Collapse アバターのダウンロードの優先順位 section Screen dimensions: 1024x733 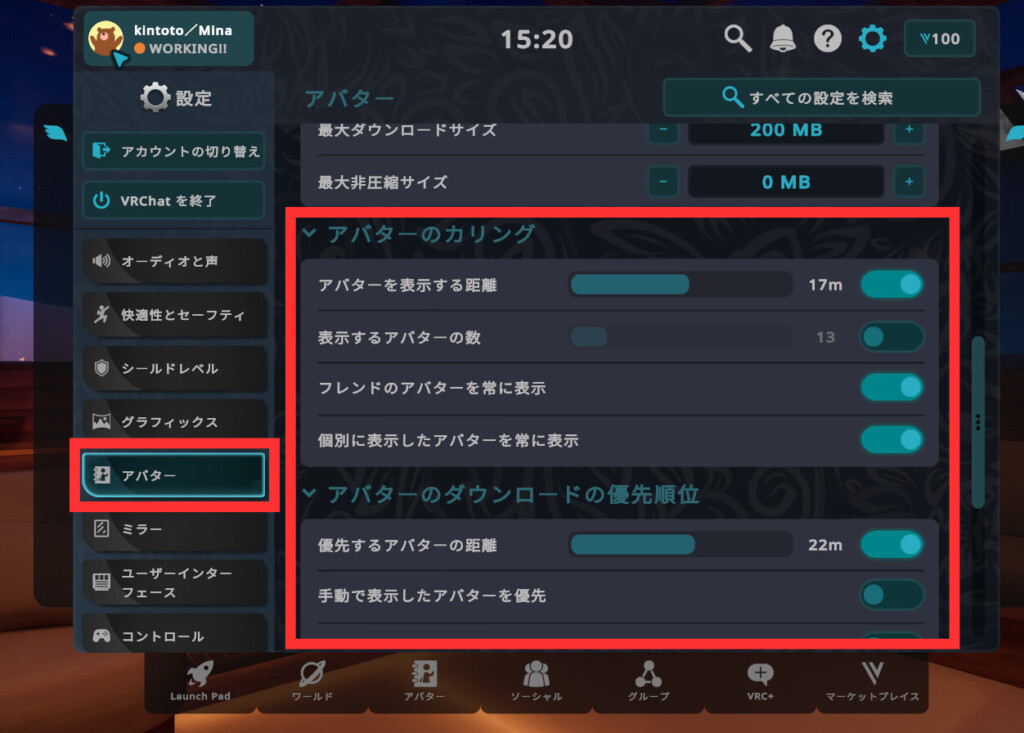310,493
